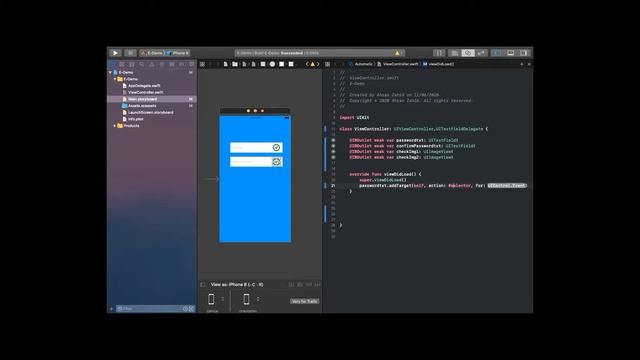Viewport: 640px width, 360px height.
Task: Open the Library button in the toolbar
Action: [x=439, y=53]
